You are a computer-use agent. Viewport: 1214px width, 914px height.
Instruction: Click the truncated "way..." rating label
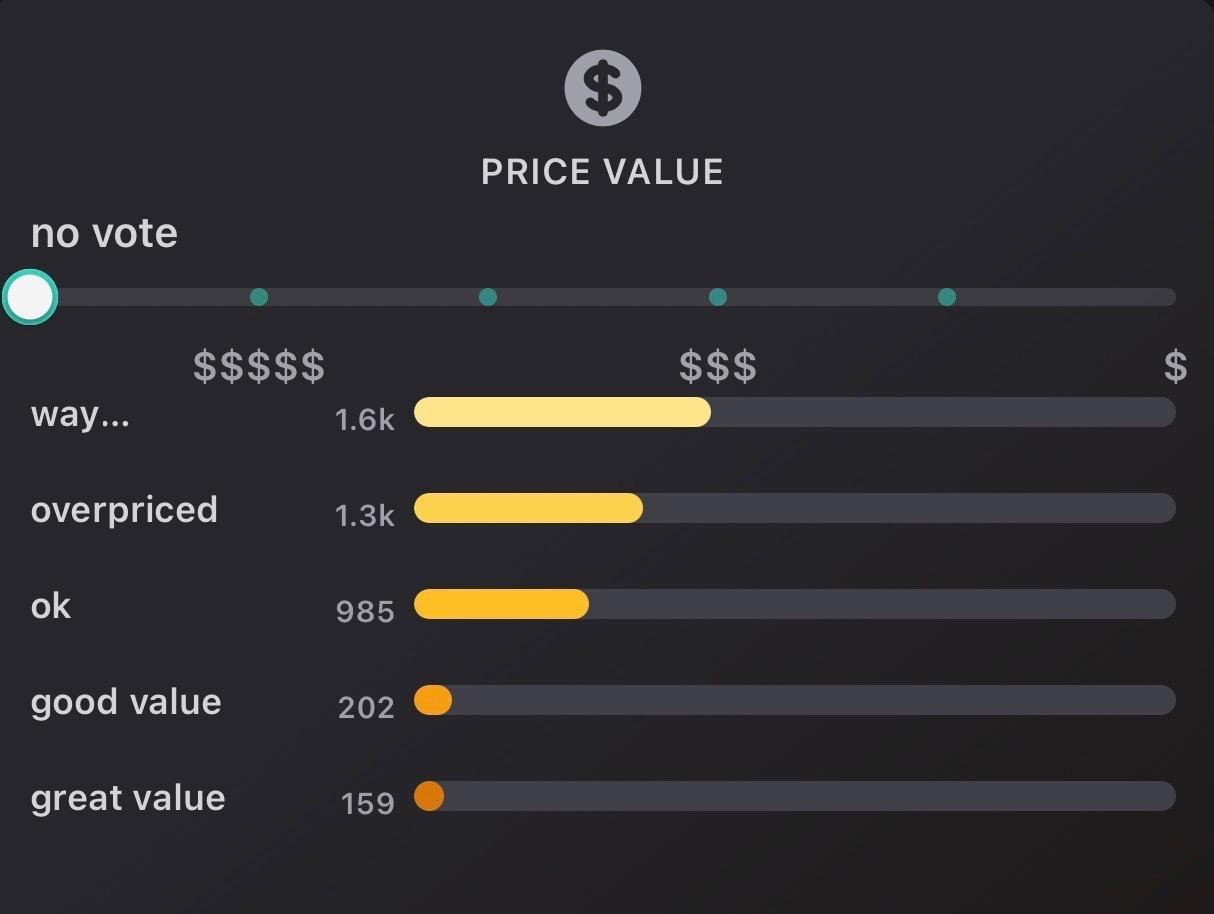(x=80, y=414)
